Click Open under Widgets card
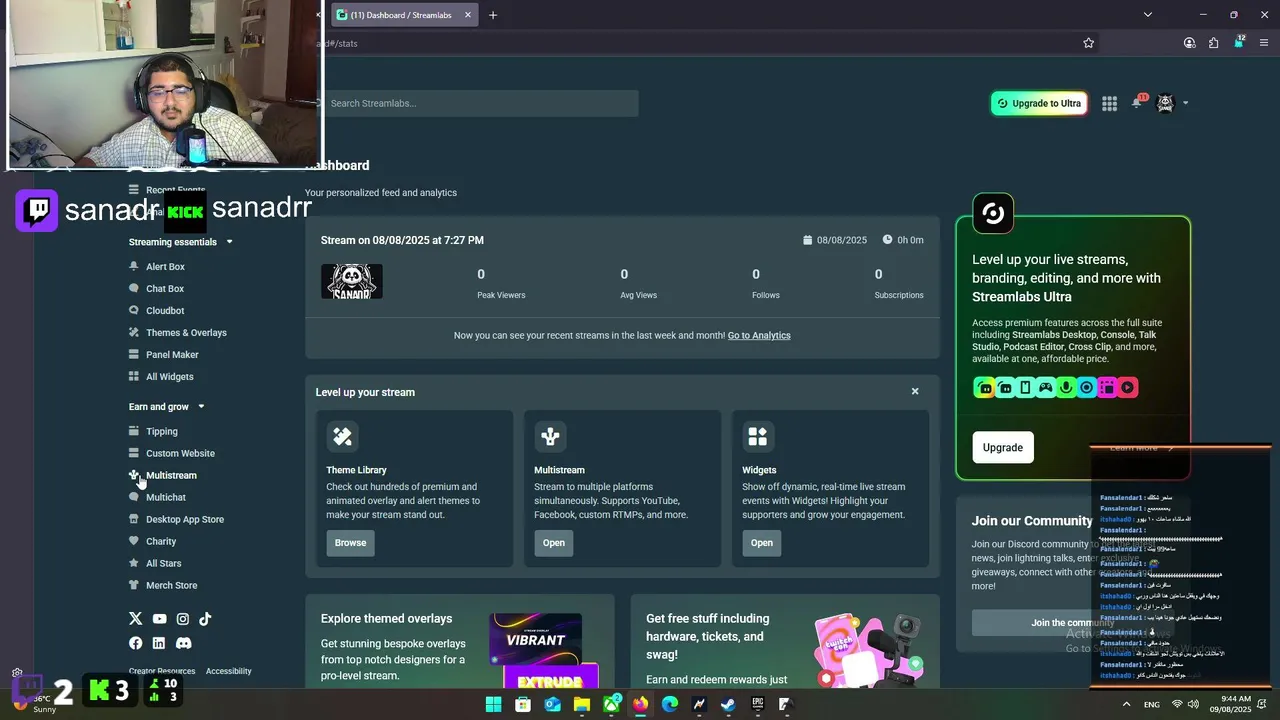The width and height of the screenshot is (1280, 720). [x=762, y=543]
